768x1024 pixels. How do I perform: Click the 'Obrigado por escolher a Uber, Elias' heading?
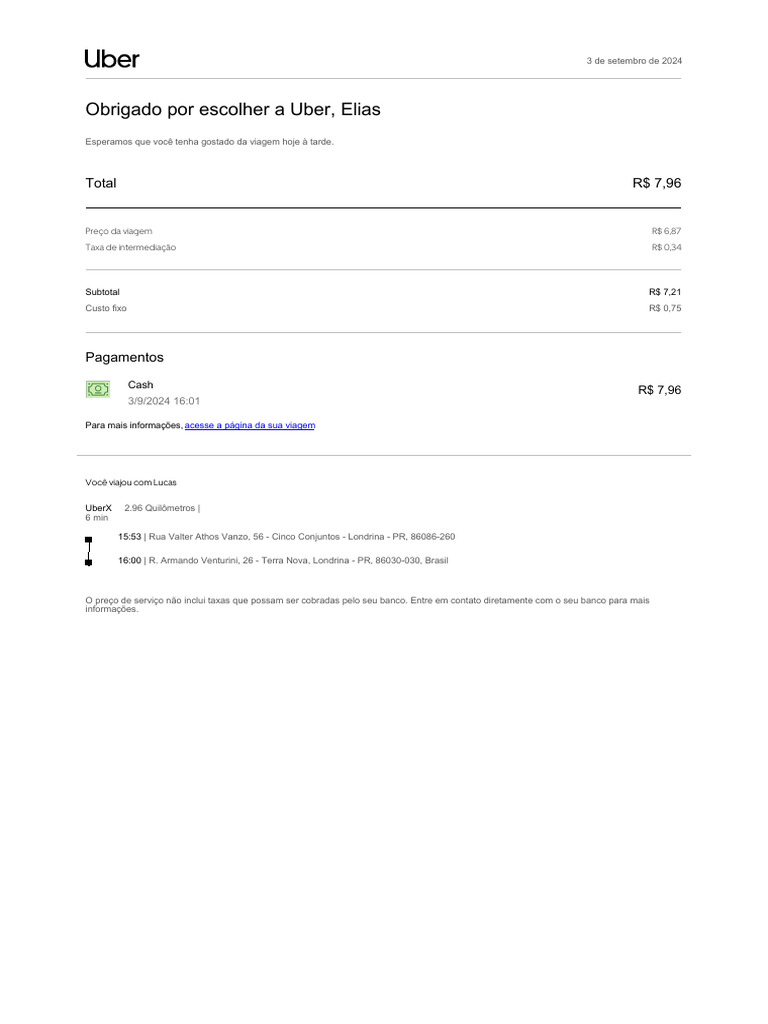coord(233,109)
